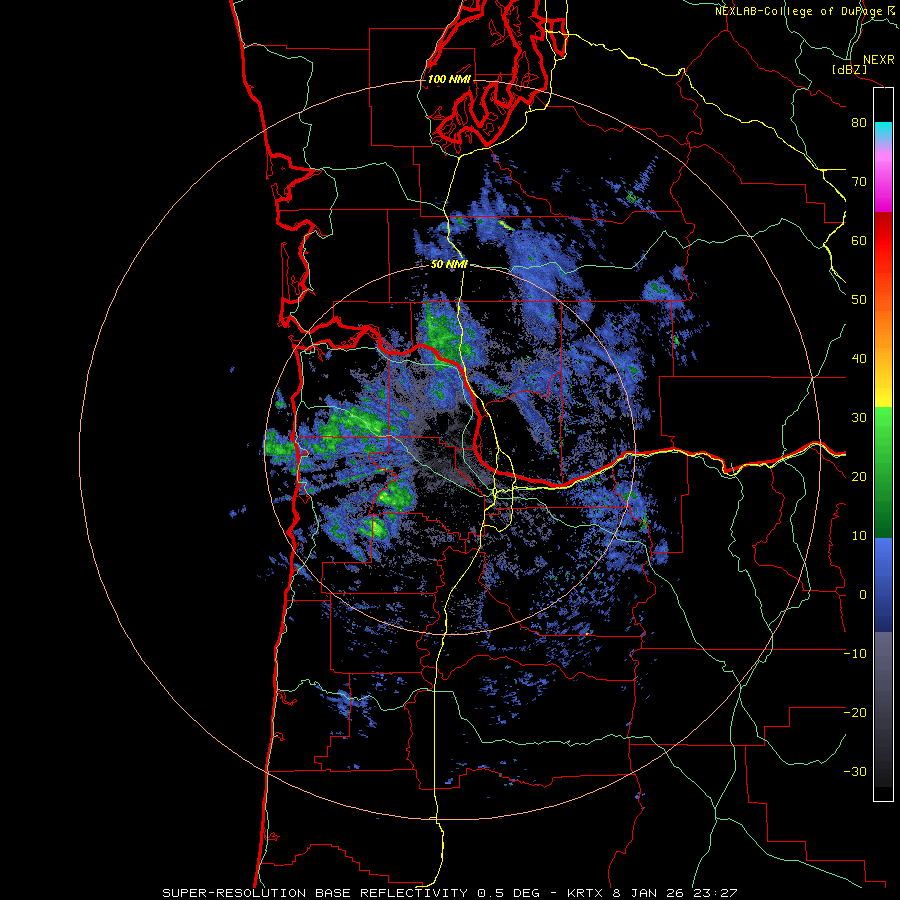
Task: Click the NEXLAB-College of DuPage label
Action: [x=799, y=11]
